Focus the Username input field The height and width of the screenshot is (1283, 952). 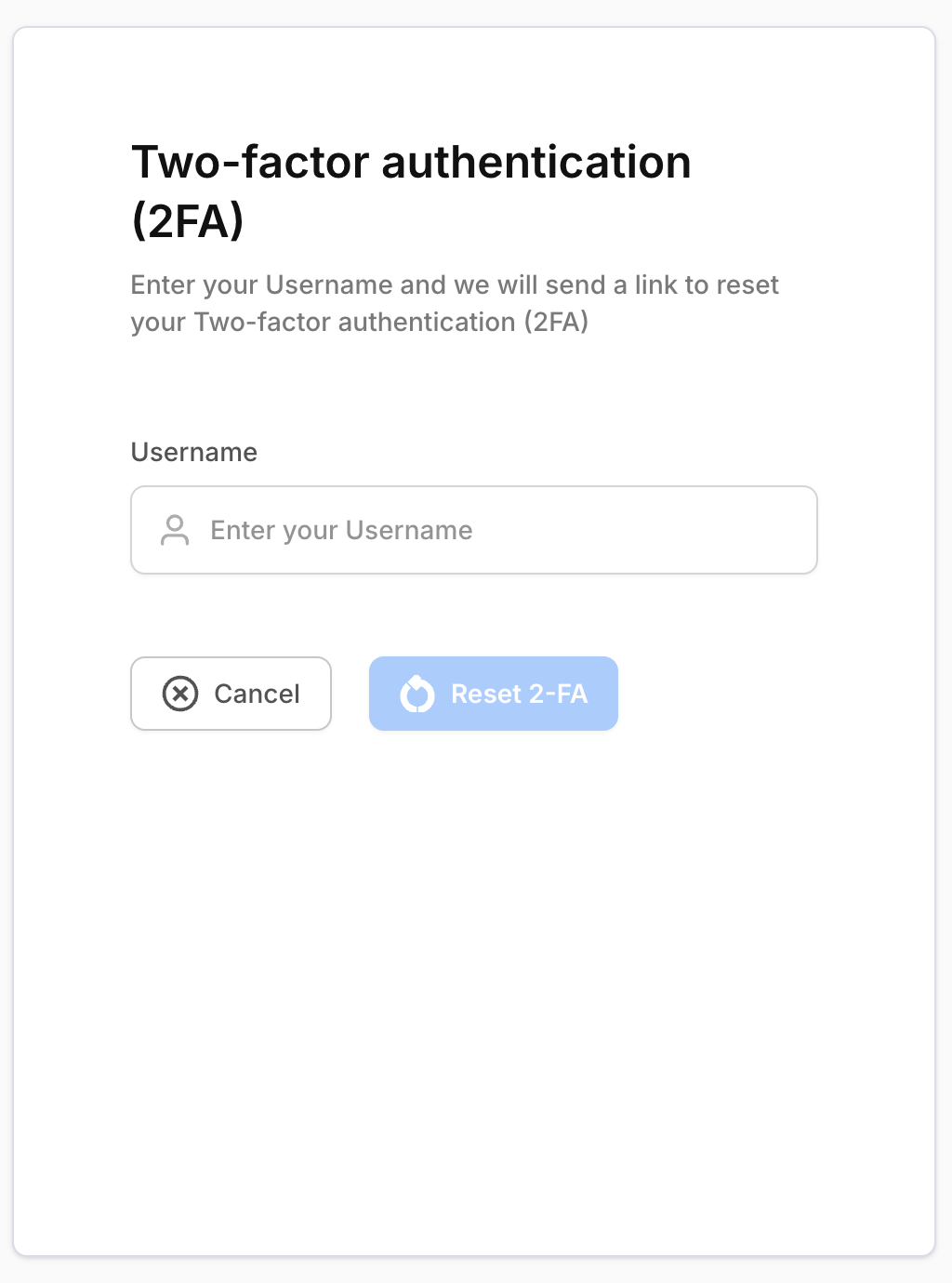pyautogui.click(x=474, y=530)
